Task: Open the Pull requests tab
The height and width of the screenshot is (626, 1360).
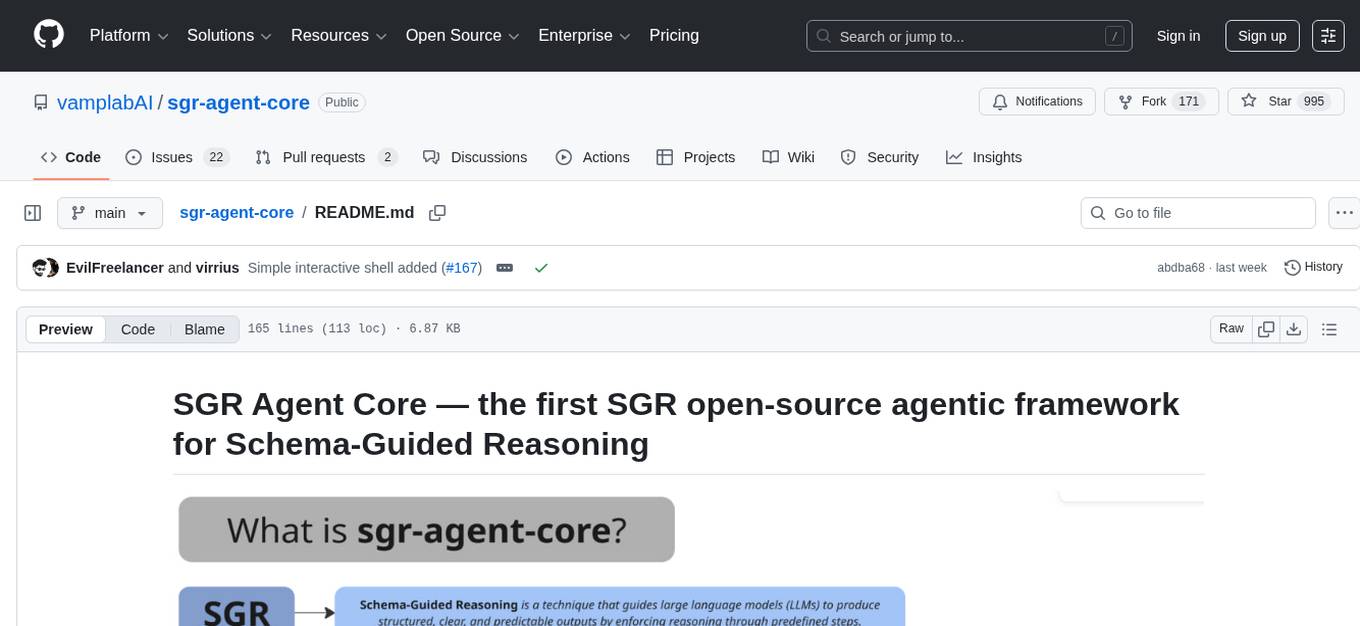Action: pyautogui.click(x=325, y=157)
